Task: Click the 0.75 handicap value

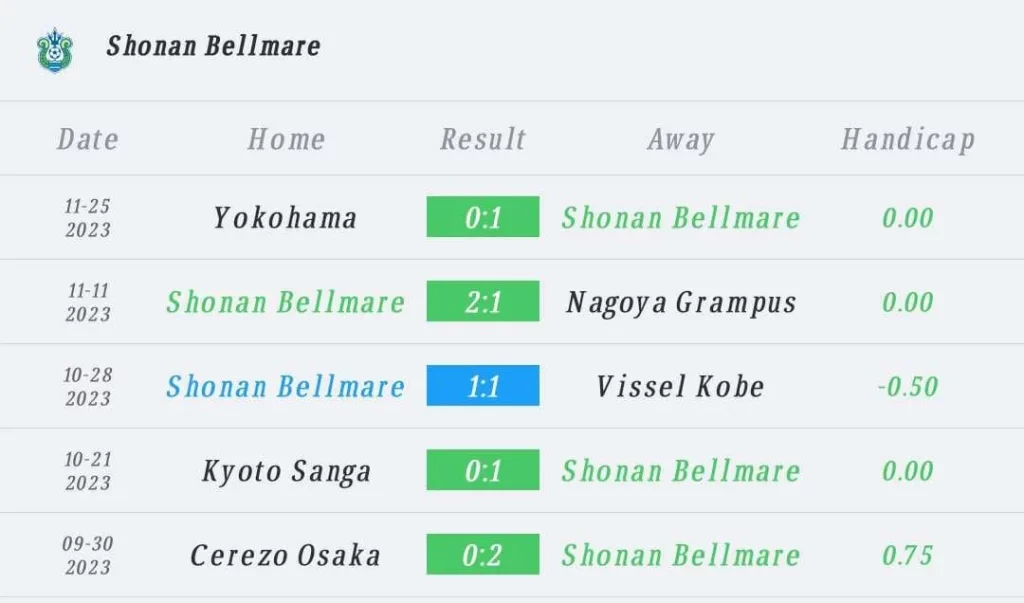Action: (x=908, y=555)
